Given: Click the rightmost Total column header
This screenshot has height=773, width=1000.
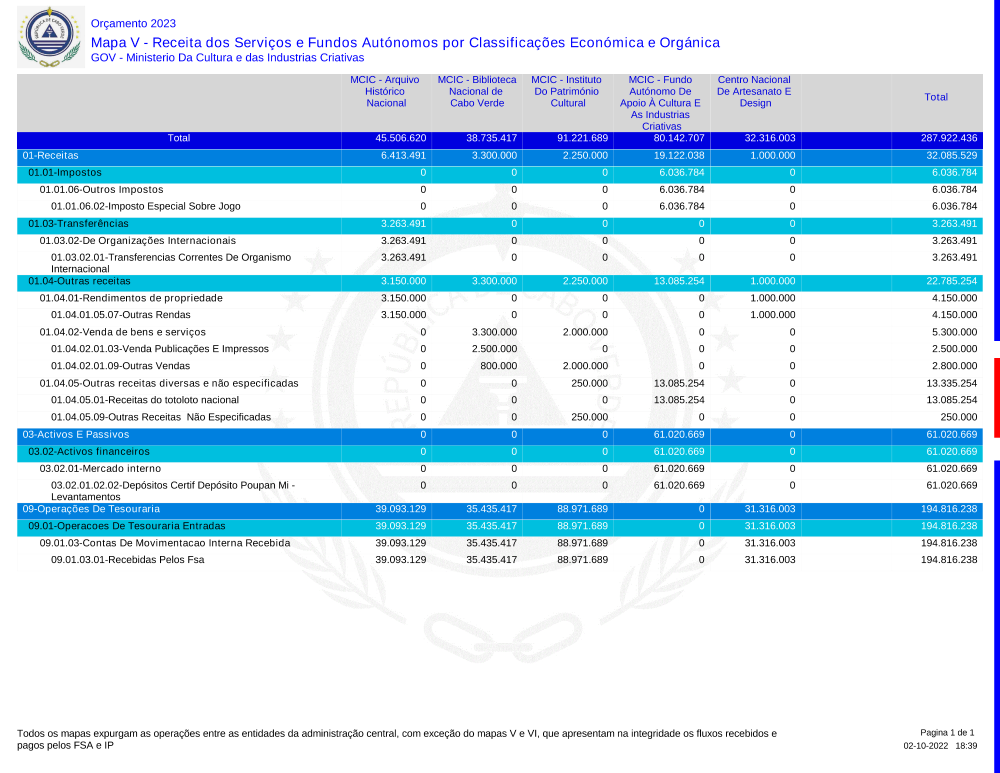Looking at the screenshot, I should click(x=936, y=97).
